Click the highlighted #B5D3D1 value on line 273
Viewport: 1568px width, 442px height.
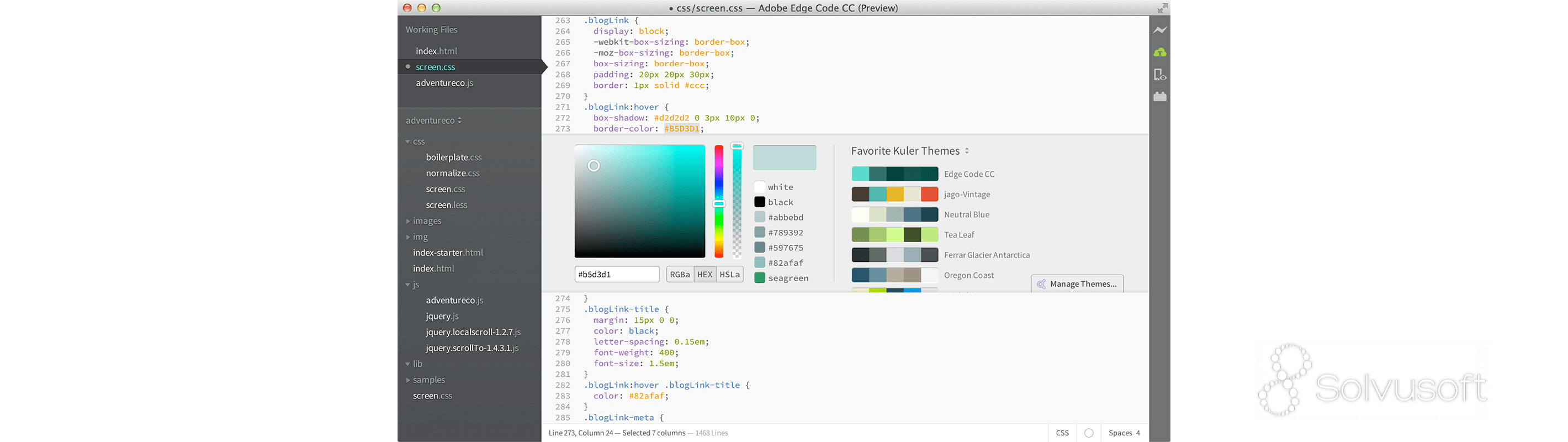[682, 129]
